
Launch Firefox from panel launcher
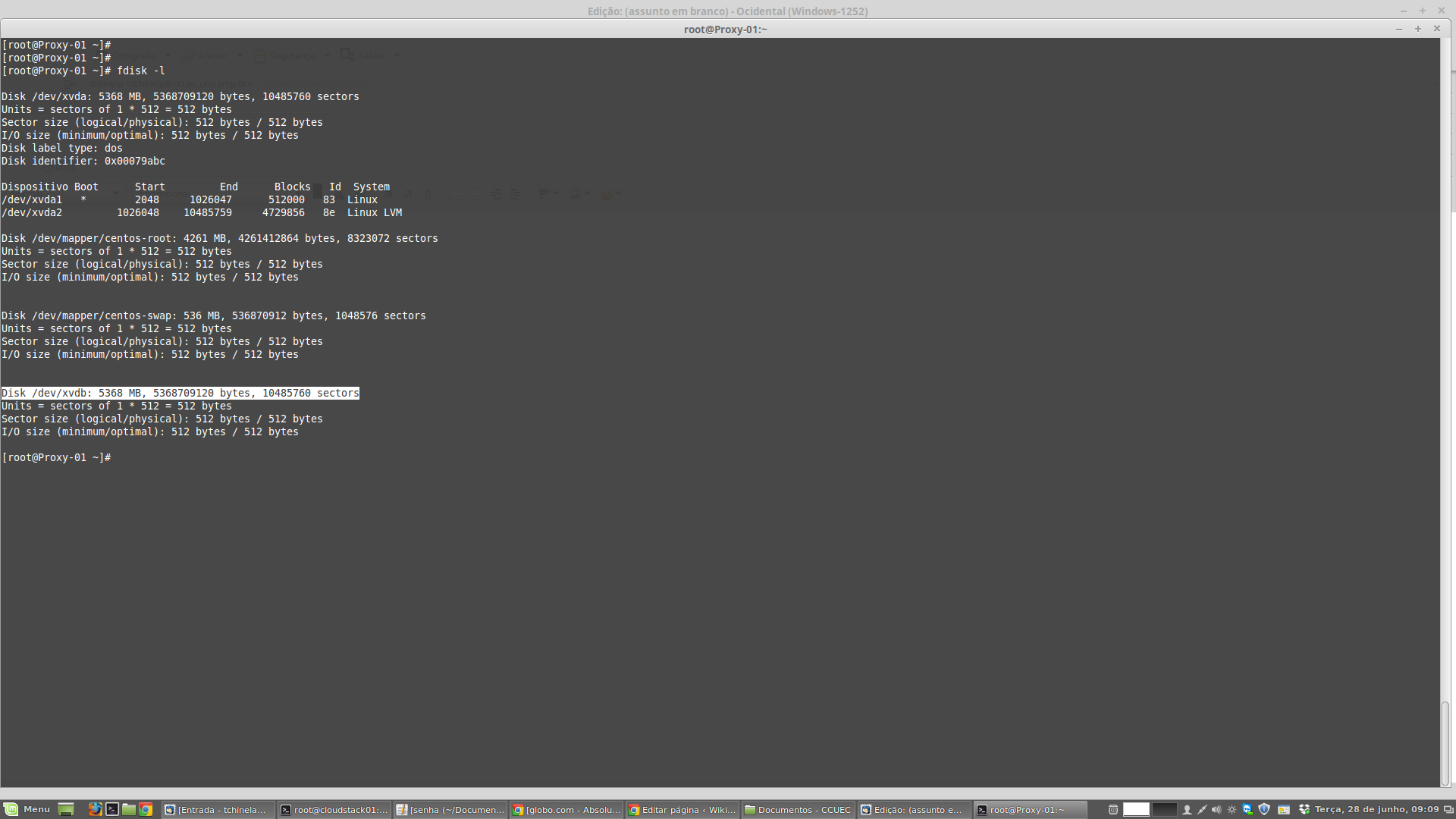tap(95, 809)
